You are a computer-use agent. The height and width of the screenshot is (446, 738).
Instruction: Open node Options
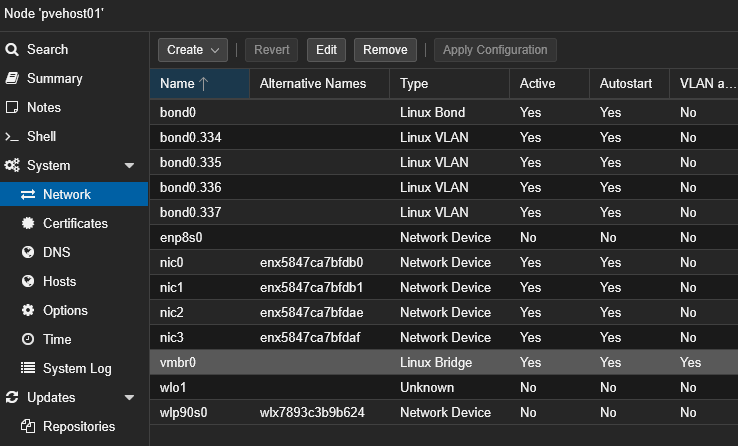click(x=74, y=310)
